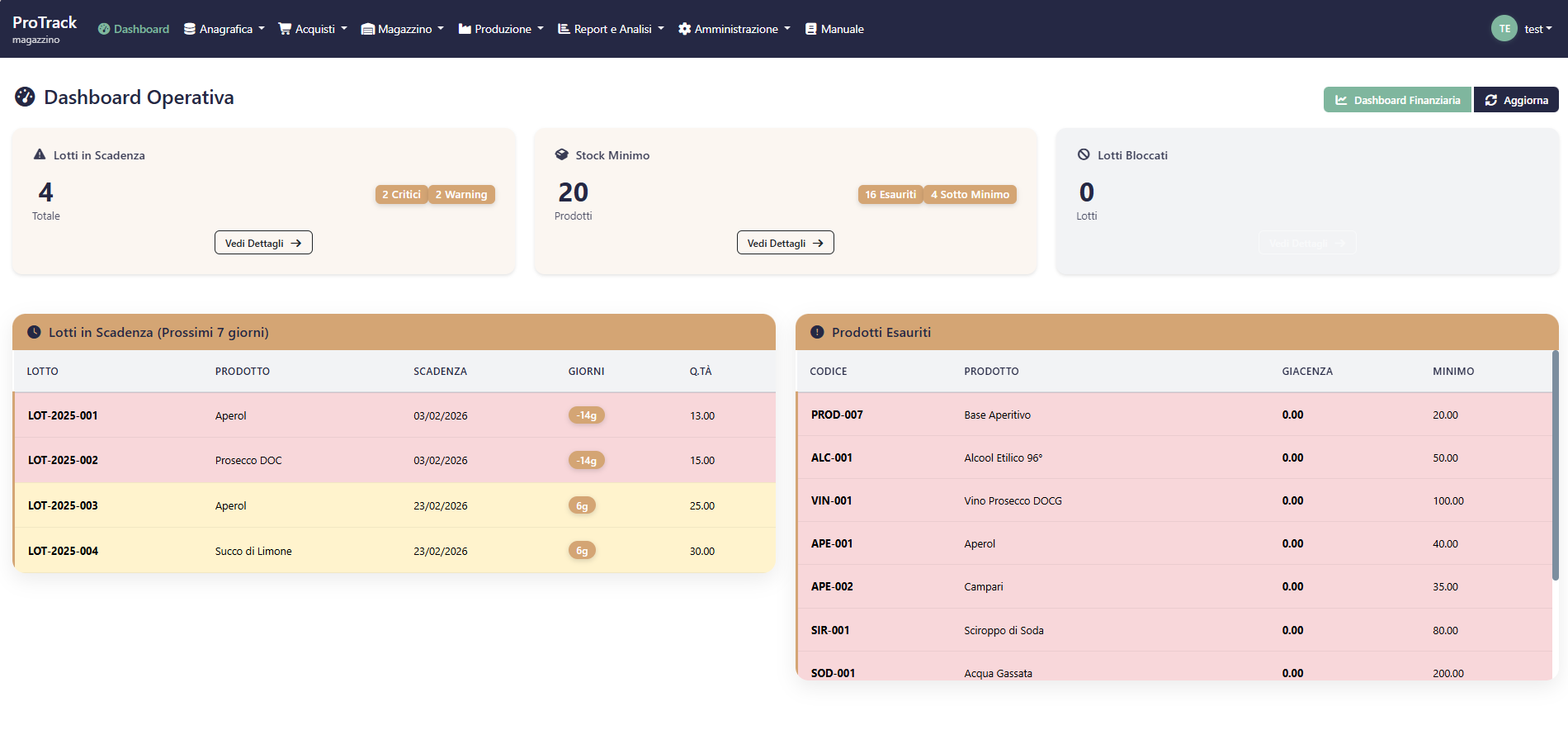Screen dimensions: 1568x749
Task: Click the warning triangle on Lotti in Scadenza card
Action: (38, 154)
